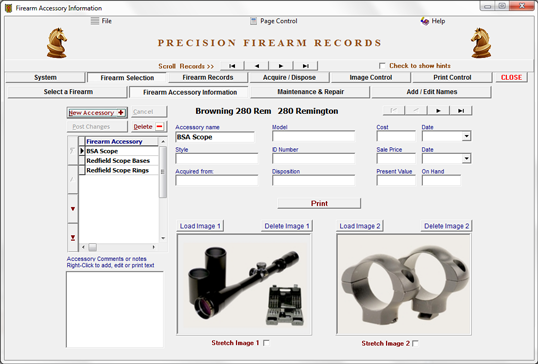This screenshot has height=364, width=538.
Task: Click Load Image 1 button
Action: pyautogui.click(x=200, y=226)
